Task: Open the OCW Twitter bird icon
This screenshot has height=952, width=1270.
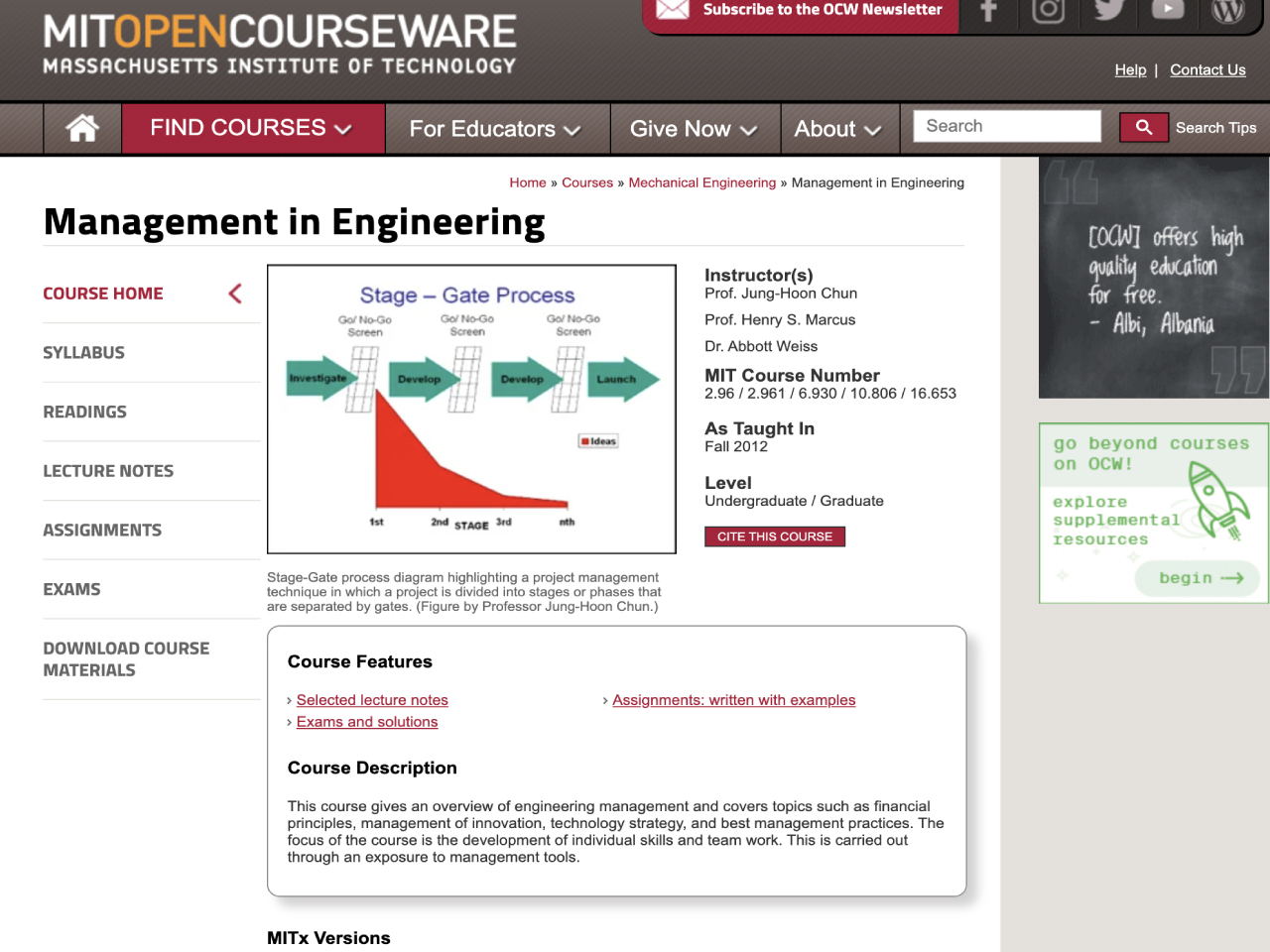Action: pyautogui.click(x=1108, y=11)
